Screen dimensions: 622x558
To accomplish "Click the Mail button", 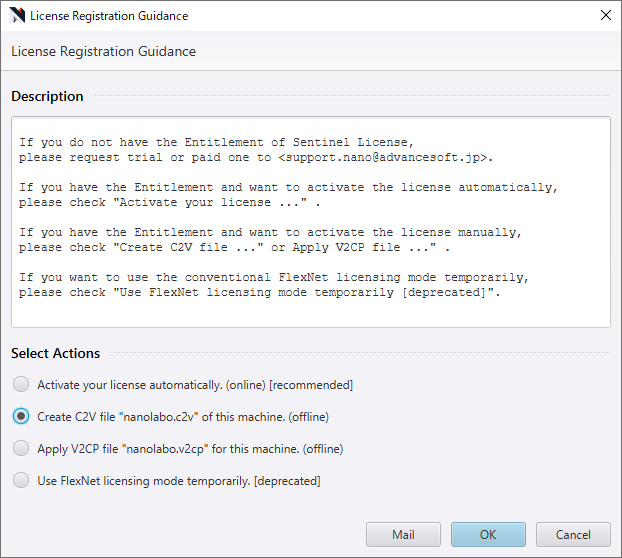I will click(403, 534).
